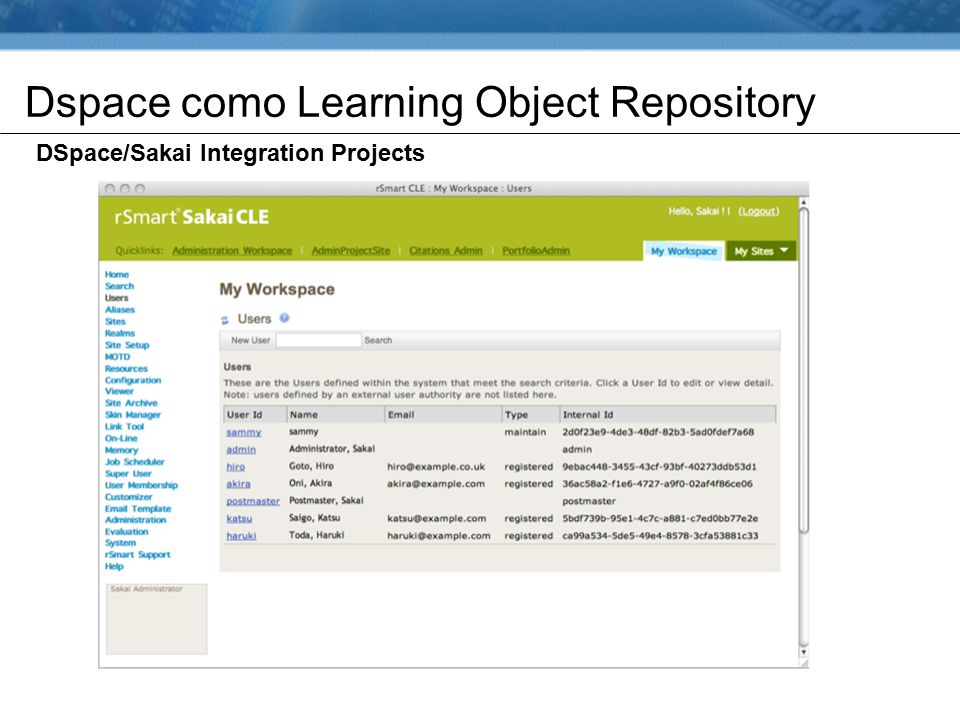Open Site Archive in the left menu
This screenshot has width=960, height=720.
pyautogui.click(x=131, y=403)
